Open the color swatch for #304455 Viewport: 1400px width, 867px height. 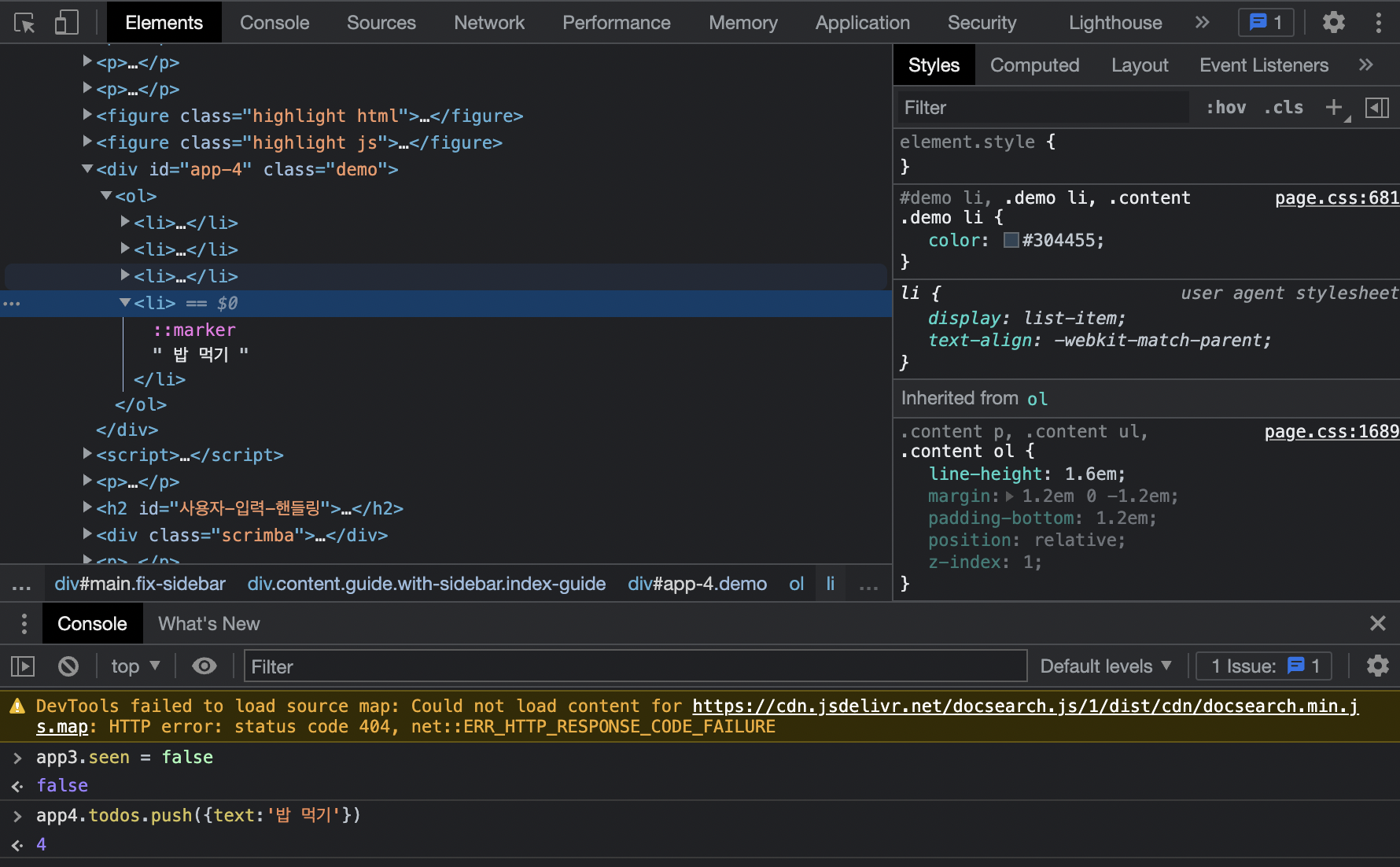click(1011, 240)
